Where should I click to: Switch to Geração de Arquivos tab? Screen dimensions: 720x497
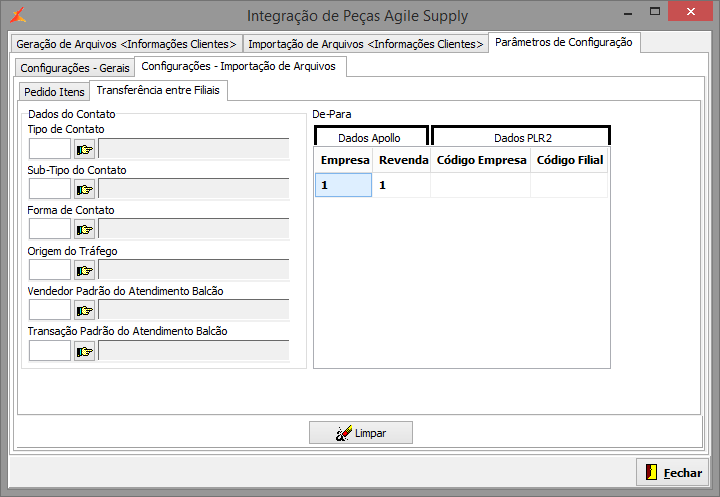coord(126,44)
